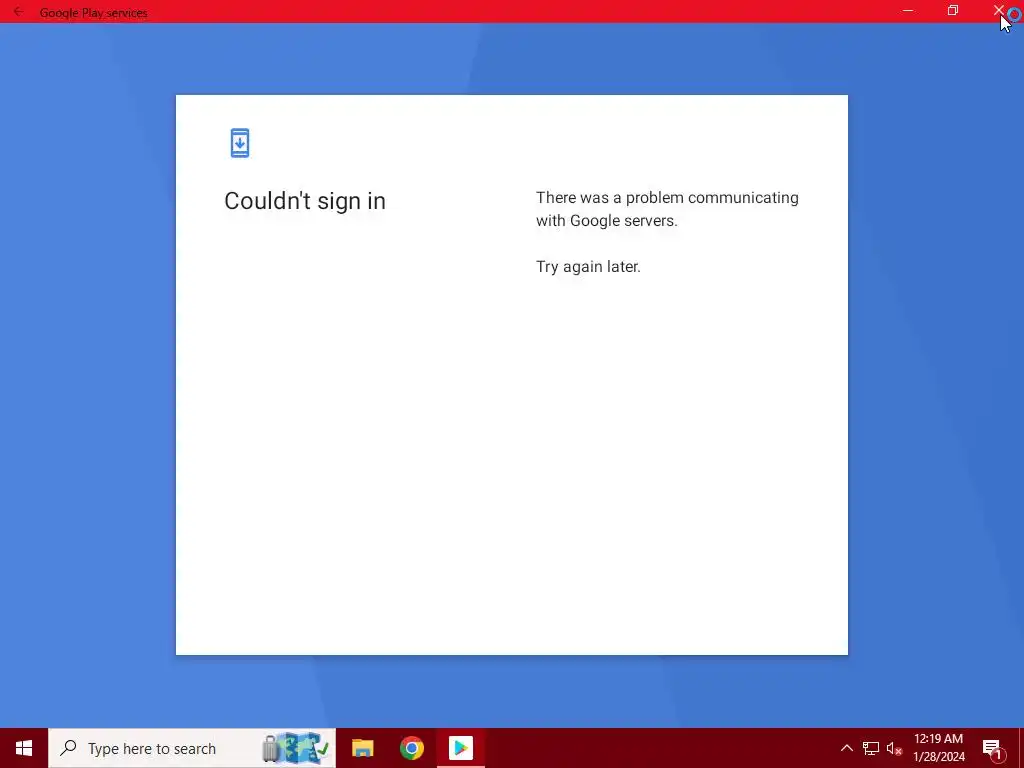Go back using the title bar arrow

(18, 12)
